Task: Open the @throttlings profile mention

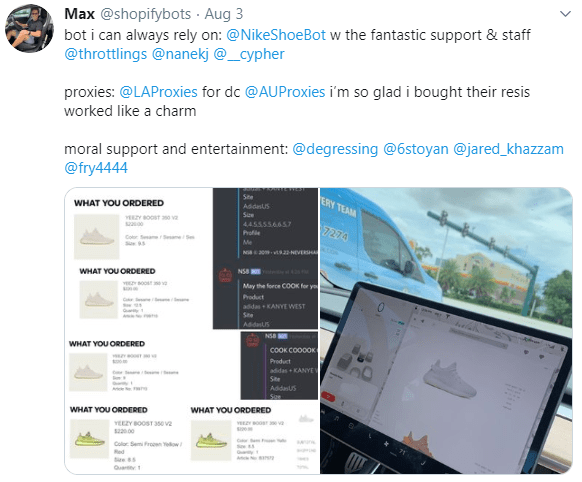Action: coord(105,54)
